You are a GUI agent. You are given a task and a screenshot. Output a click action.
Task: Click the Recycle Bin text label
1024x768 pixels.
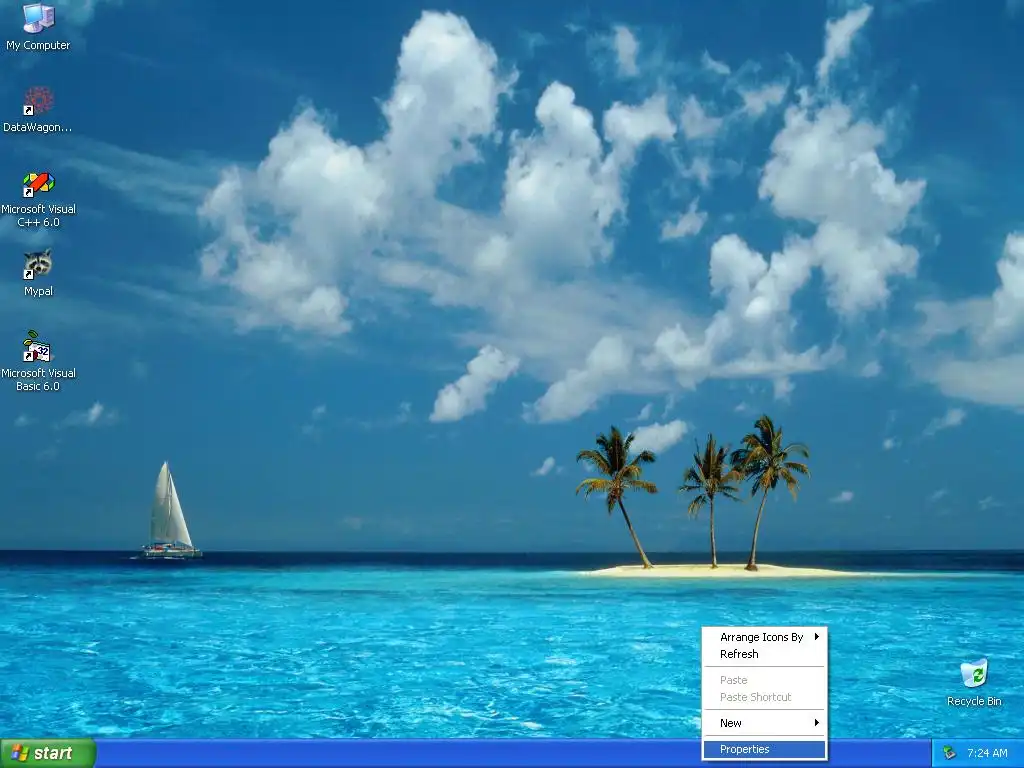tap(974, 701)
